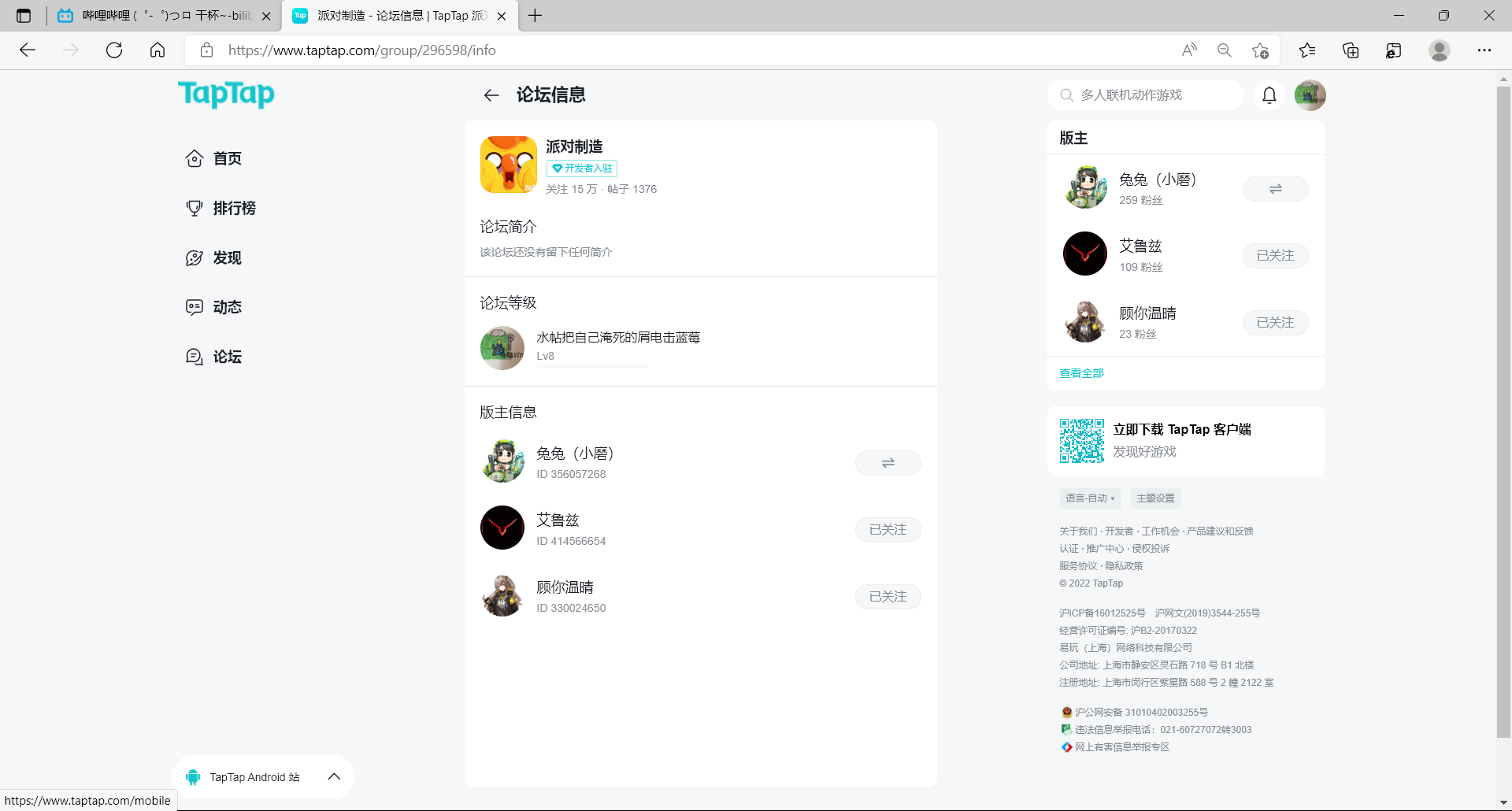Open user profile avatar at top right
Image resolution: width=1512 pixels, height=811 pixels.
pos(1310,95)
